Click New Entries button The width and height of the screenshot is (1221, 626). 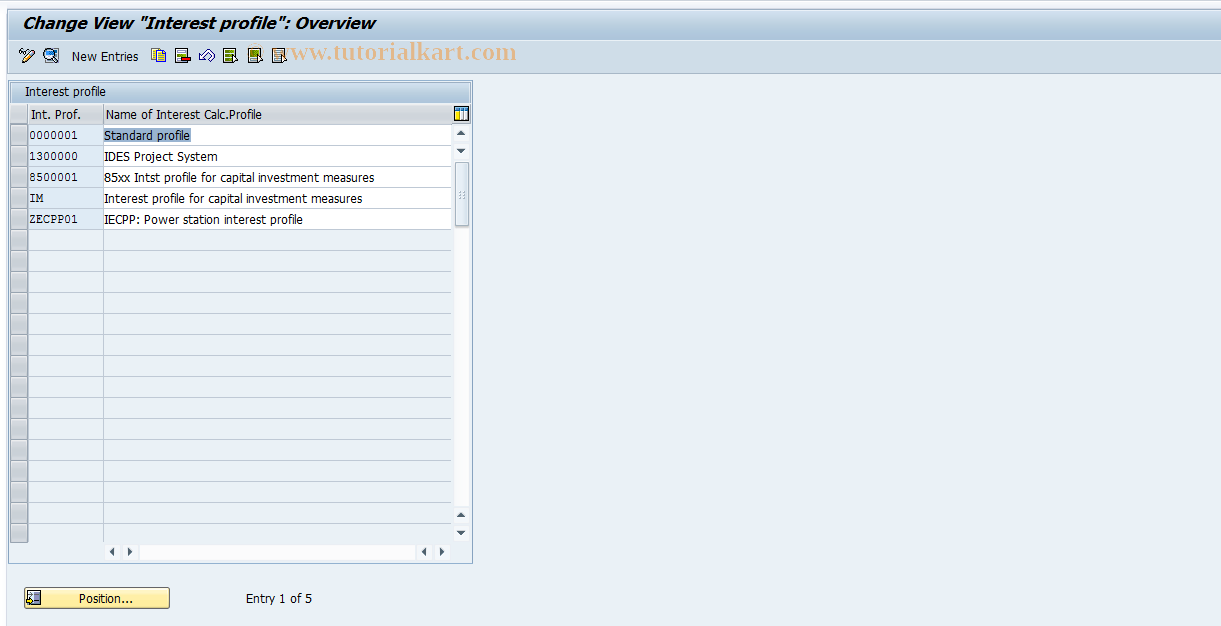pyautogui.click(x=105, y=57)
